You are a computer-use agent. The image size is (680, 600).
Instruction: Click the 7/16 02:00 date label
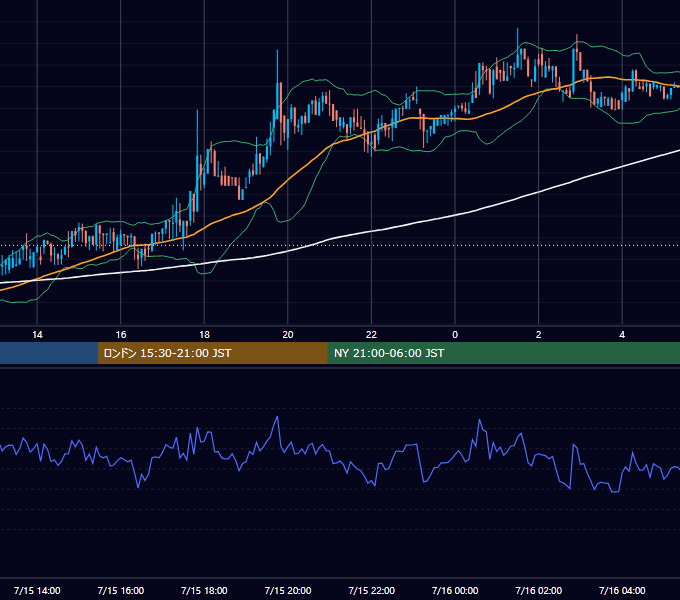tap(539, 590)
